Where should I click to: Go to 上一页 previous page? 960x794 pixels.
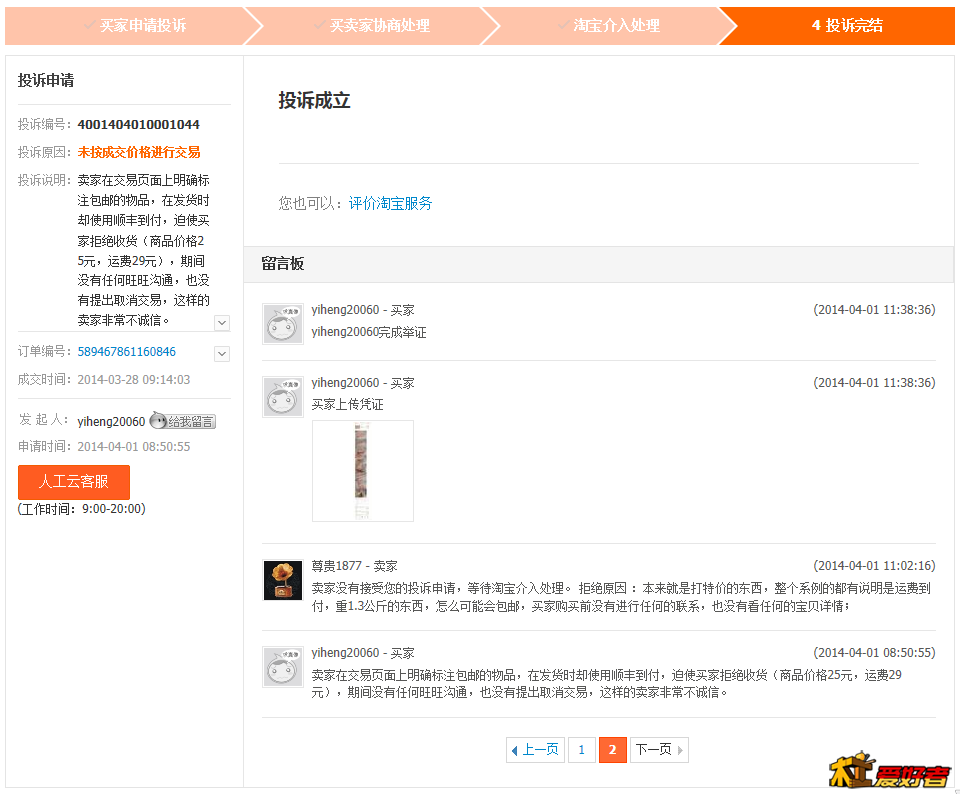click(x=535, y=749)
